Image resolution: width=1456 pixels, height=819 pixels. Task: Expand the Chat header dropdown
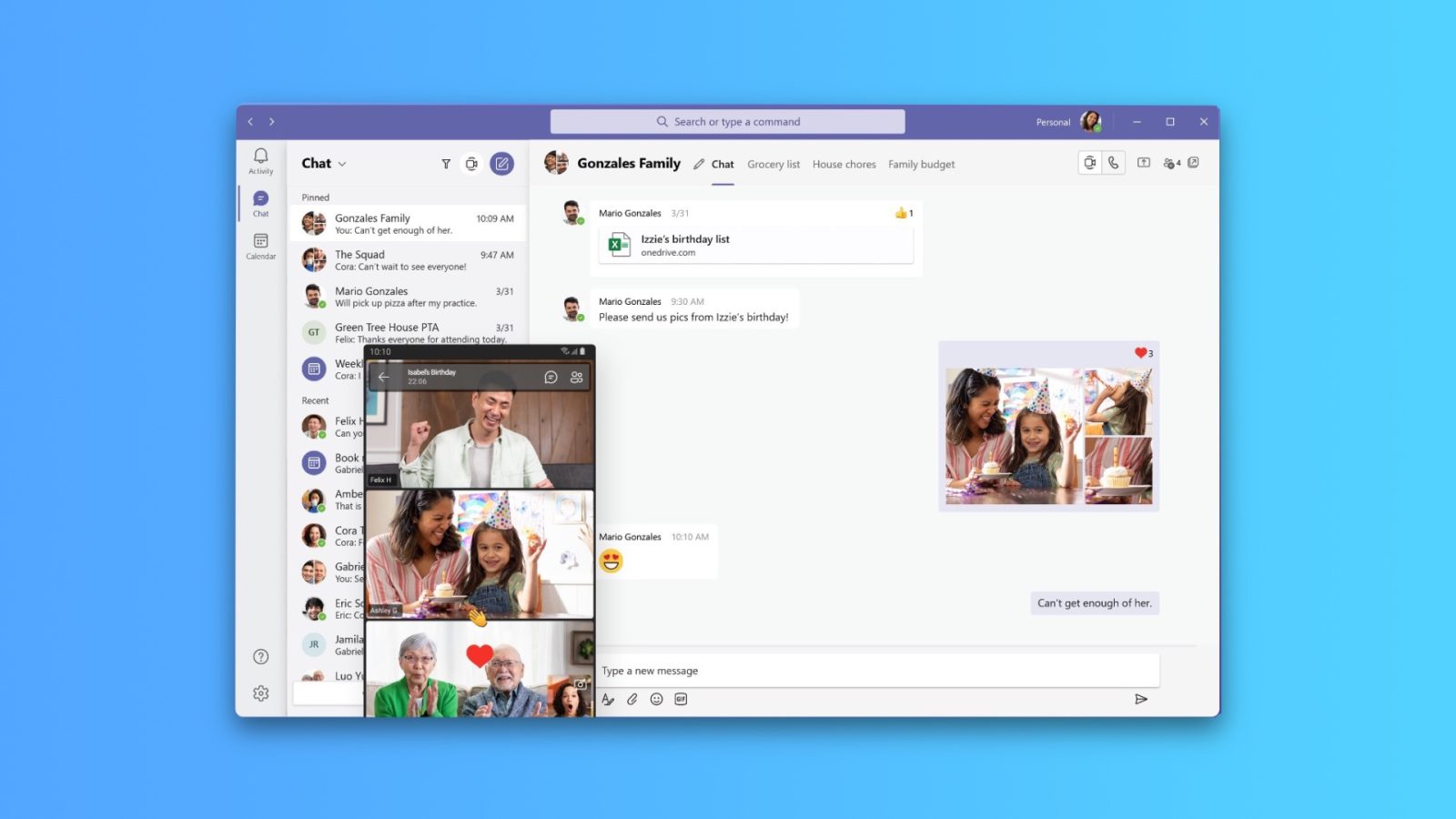pos(342,164)
